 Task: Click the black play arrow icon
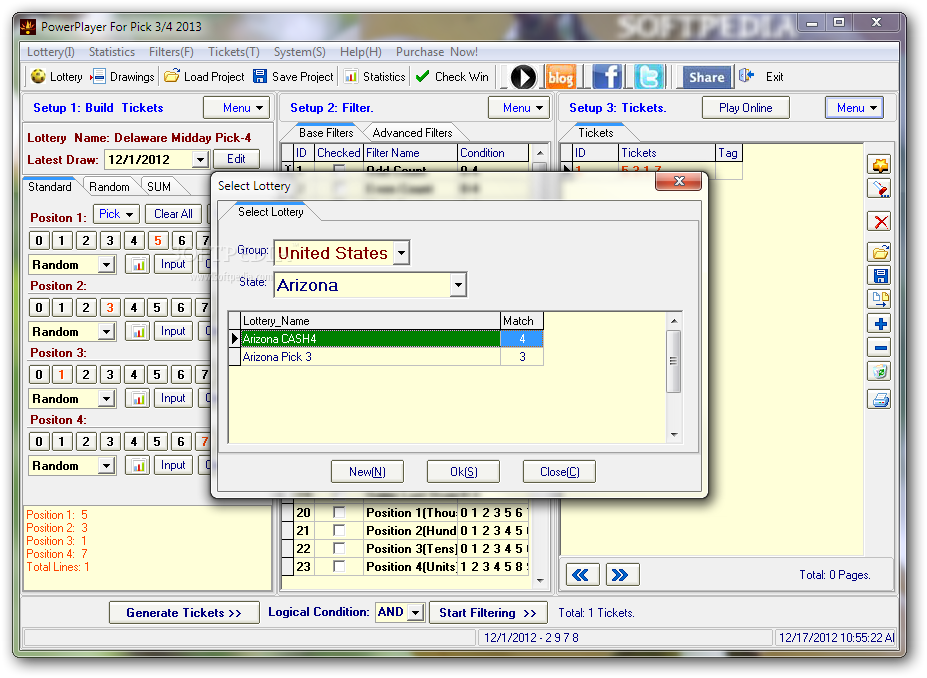pyautogui.click(x=523, y=77)
